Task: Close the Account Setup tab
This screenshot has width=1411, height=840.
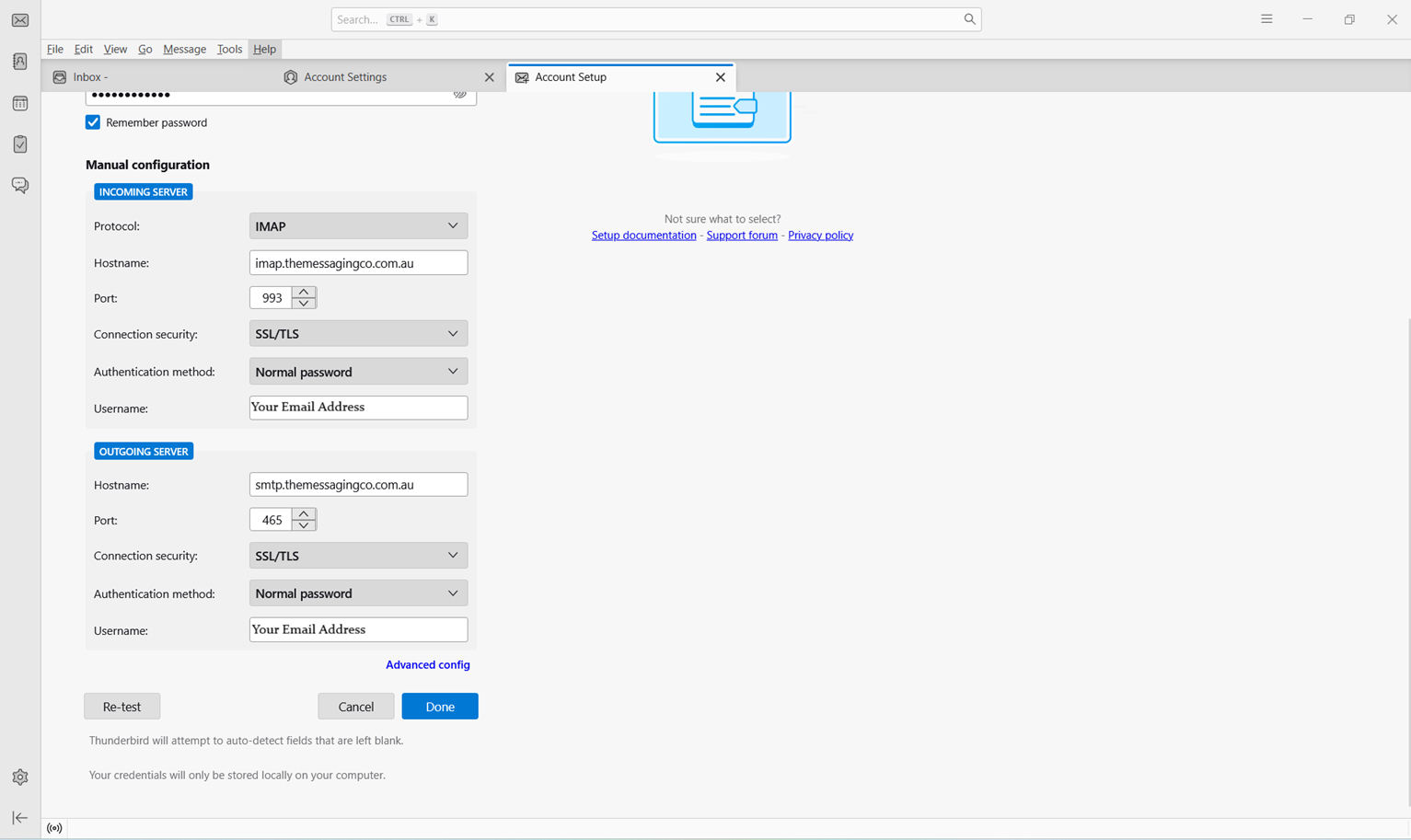Action: click(721, 77)
